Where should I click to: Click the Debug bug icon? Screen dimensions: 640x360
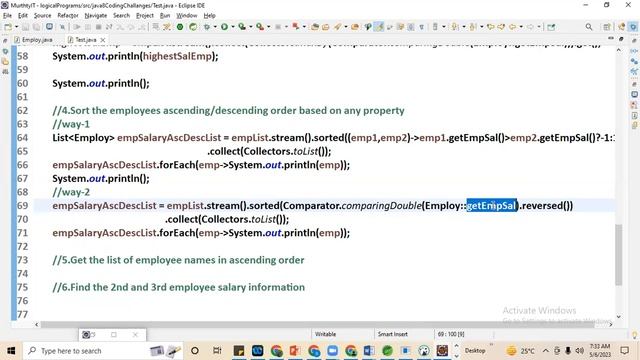click(207, 27)
